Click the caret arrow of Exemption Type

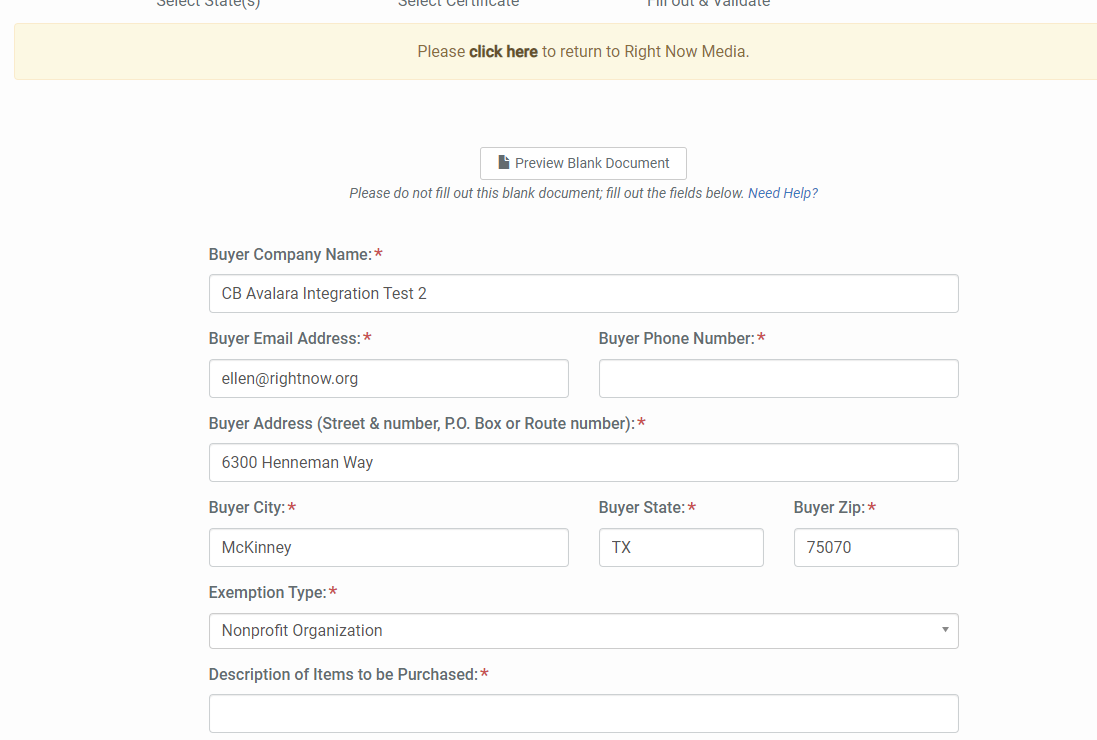[x=945, y=630]
